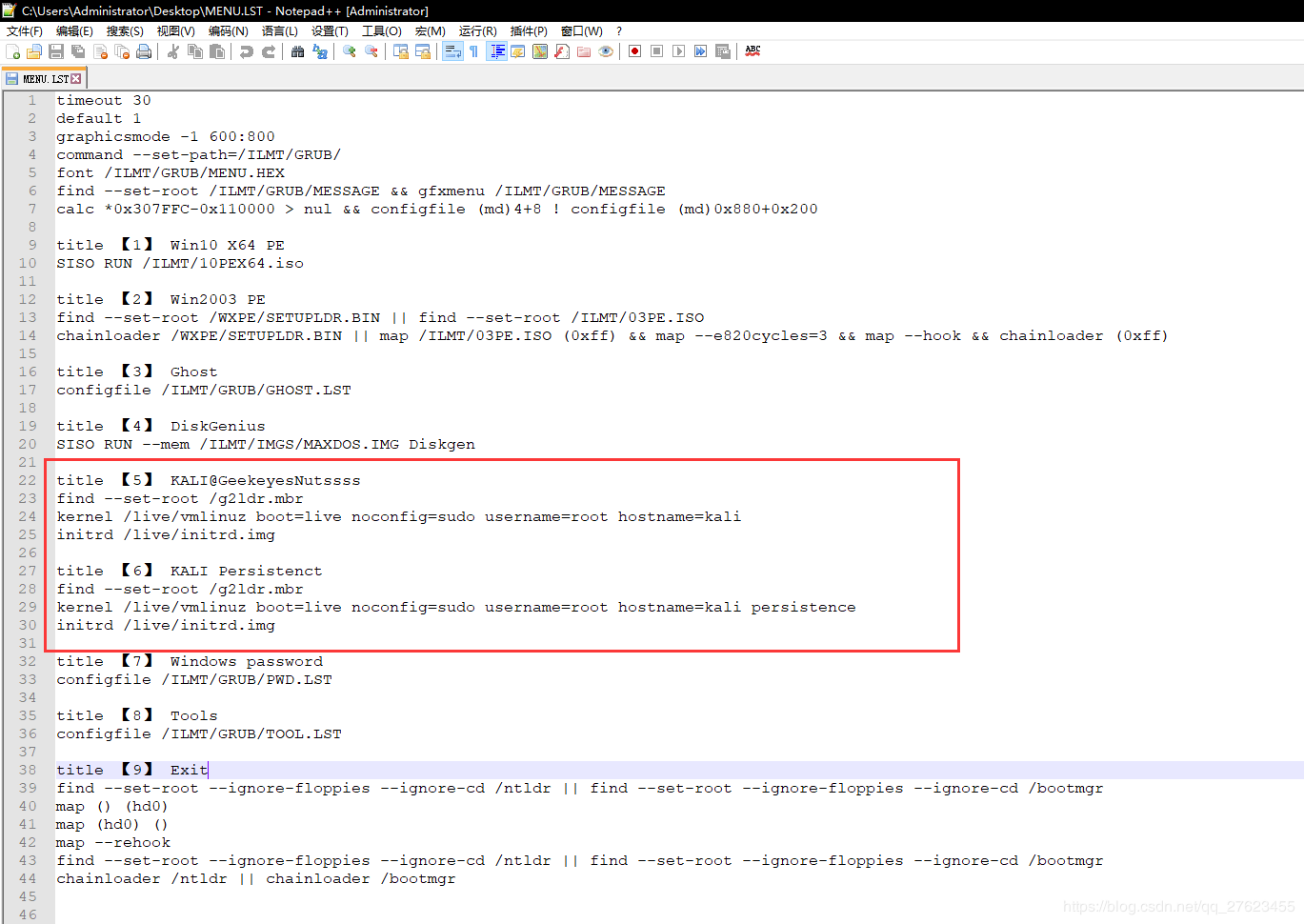The width and height of the screenshot is (1304, 924).
Task: Print the document with the printer icon
Action: 144,51
